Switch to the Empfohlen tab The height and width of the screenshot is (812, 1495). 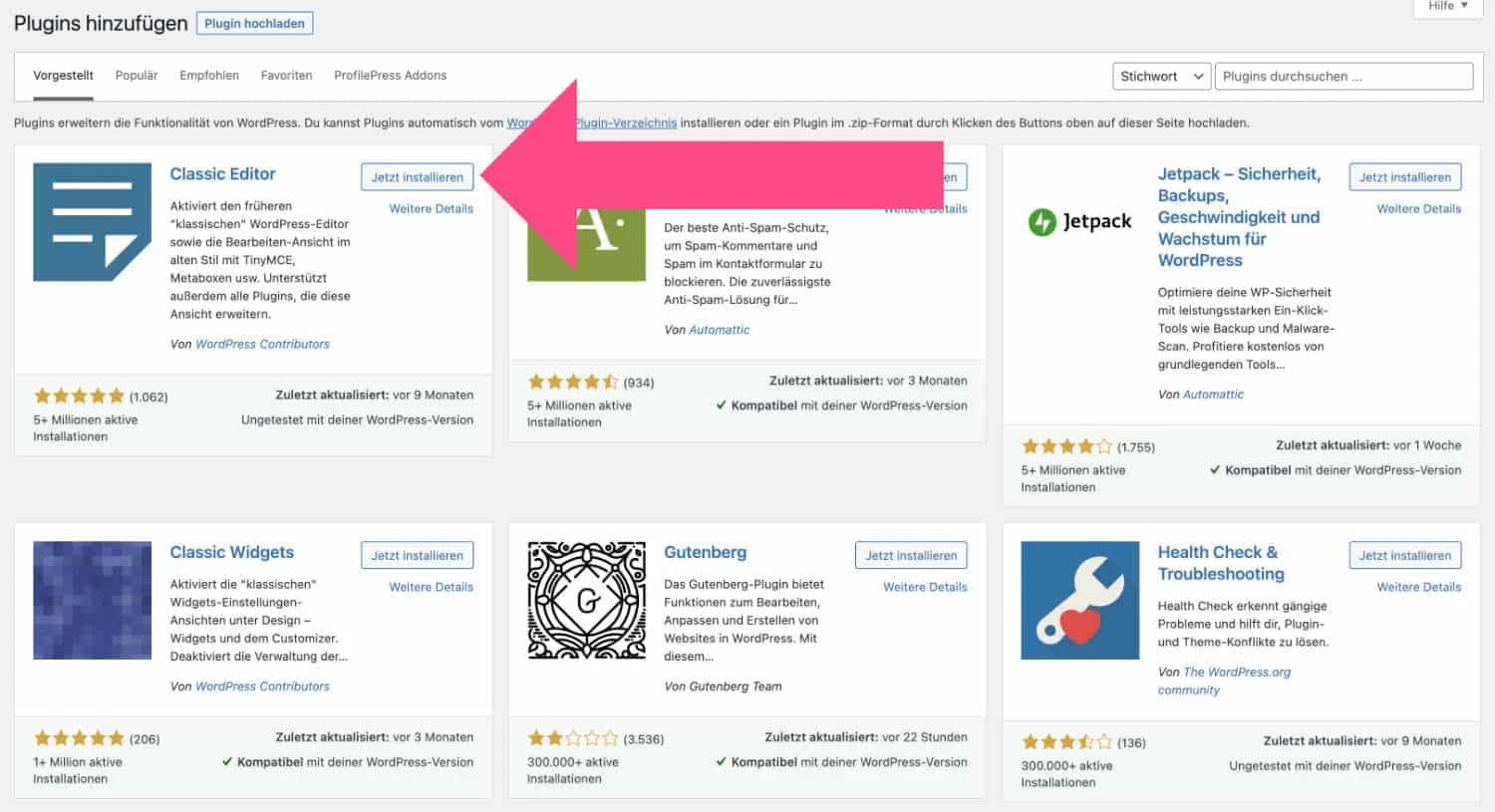coord(208,75)
